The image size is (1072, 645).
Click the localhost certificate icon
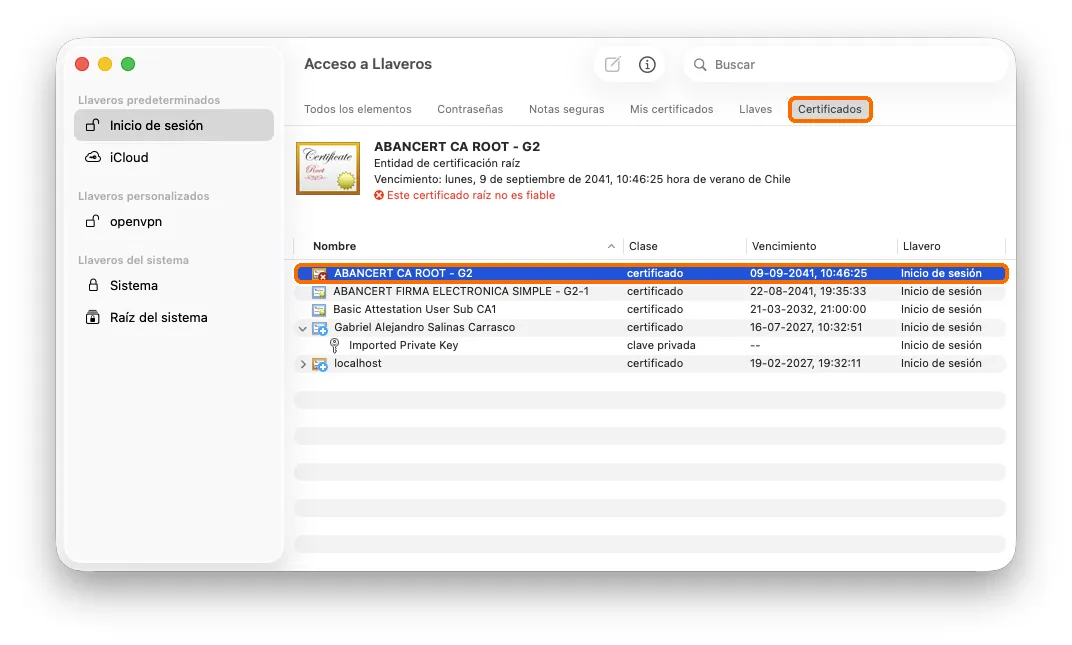[x=319, y=364]
